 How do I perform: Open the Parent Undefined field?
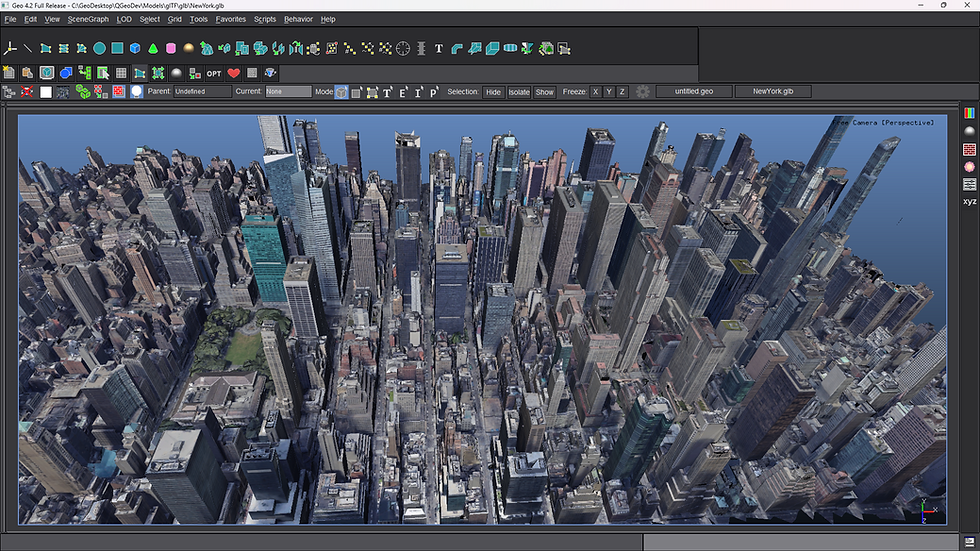(x=202, y=91)
